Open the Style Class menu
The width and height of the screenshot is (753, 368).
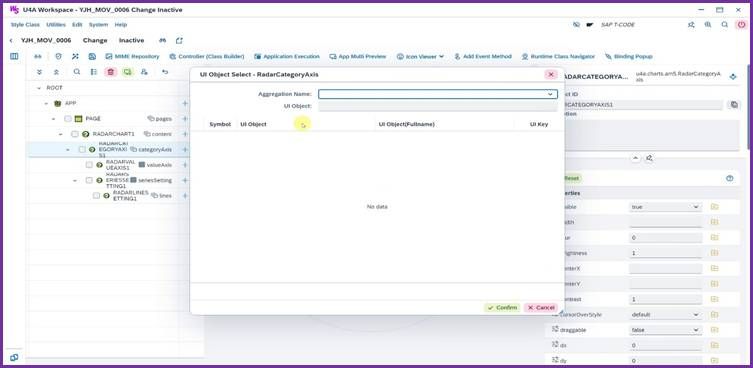[x=25, y=25]
